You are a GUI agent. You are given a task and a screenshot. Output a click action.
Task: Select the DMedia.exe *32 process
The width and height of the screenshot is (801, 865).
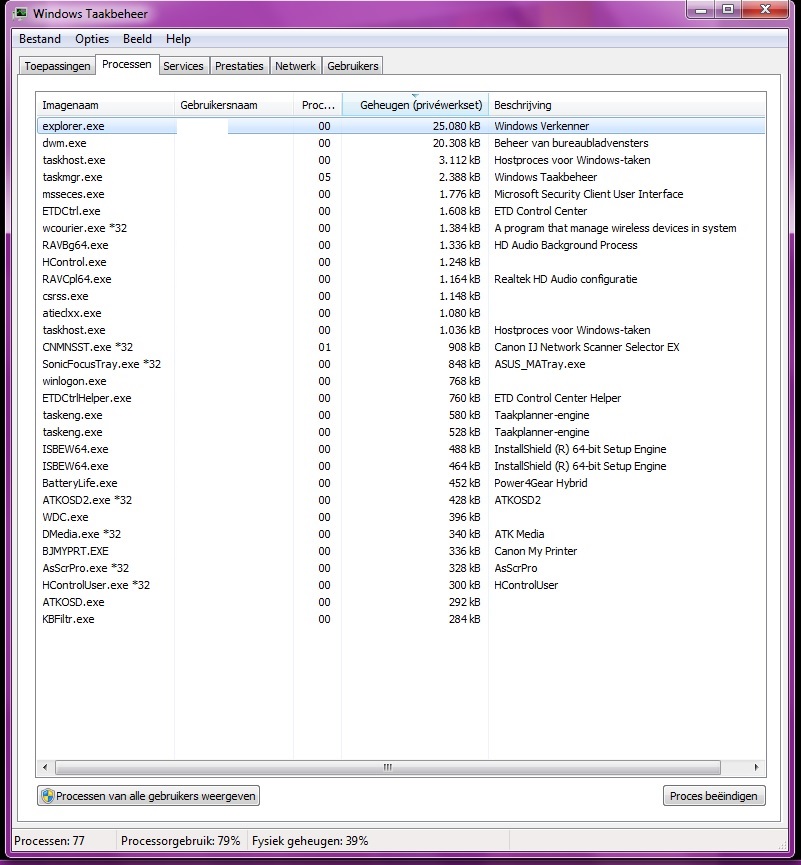pos(401,534)
